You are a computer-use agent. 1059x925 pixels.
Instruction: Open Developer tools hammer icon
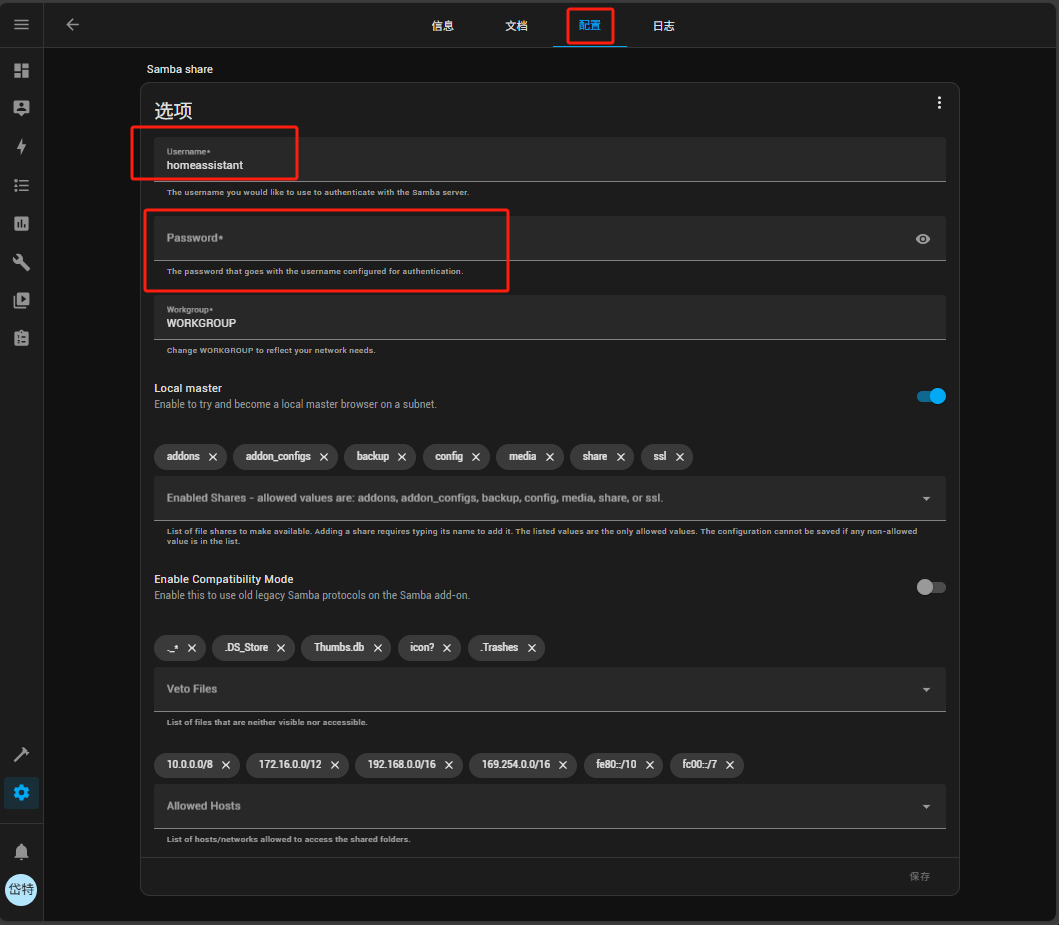pyautogui.click(x=21, y=754)
